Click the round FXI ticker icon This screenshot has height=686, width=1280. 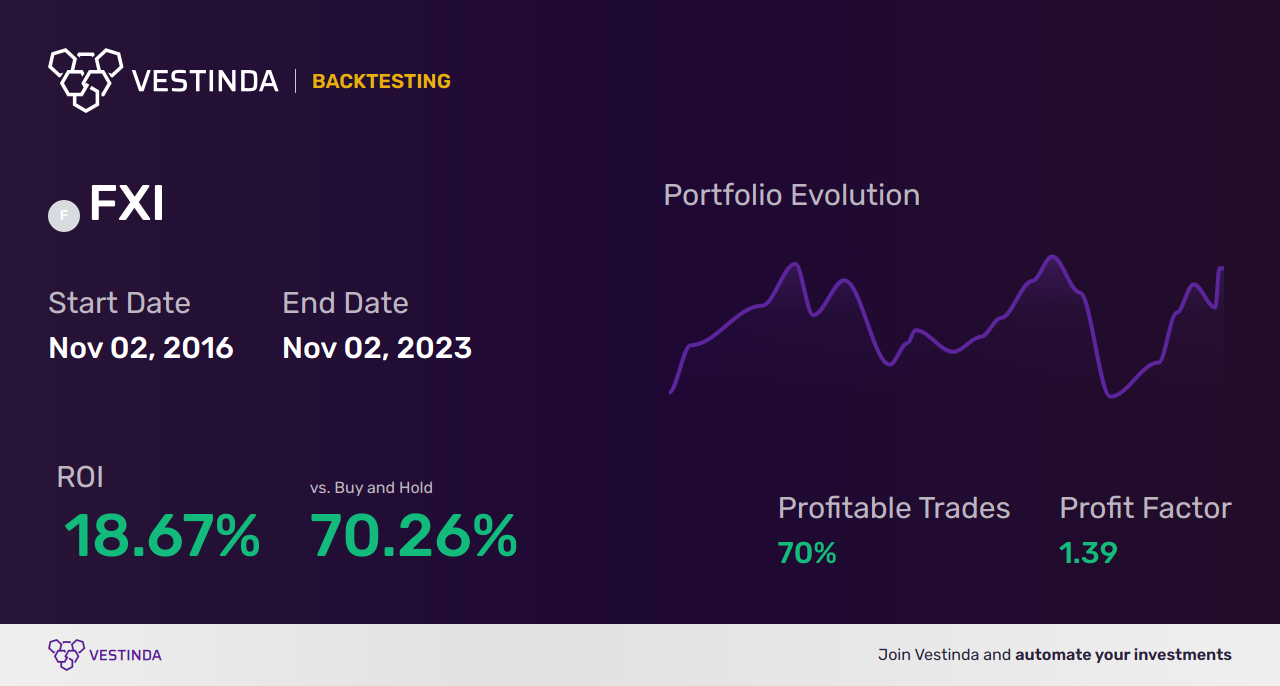point(64,216)
